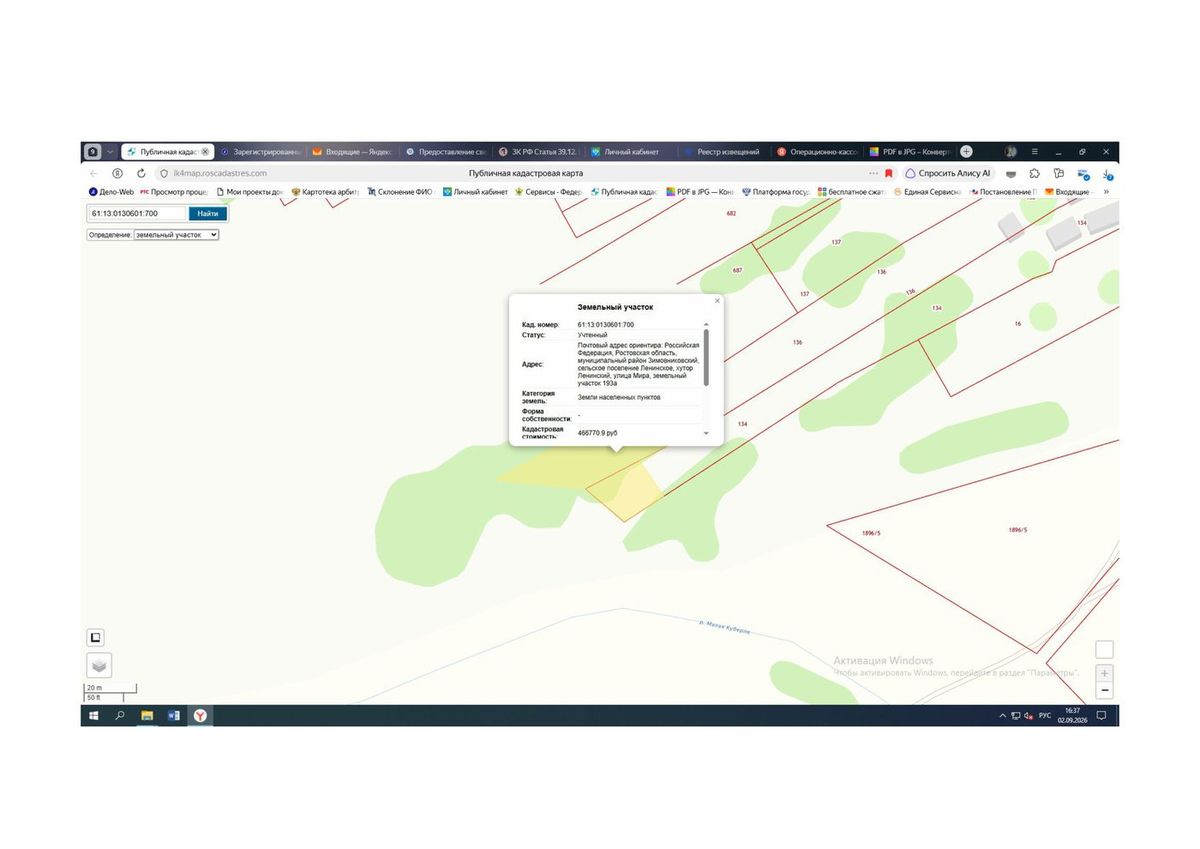Open Word from the Windows taskbar
Viewport: 1200px width, 849px height.
tap(173, 716)
